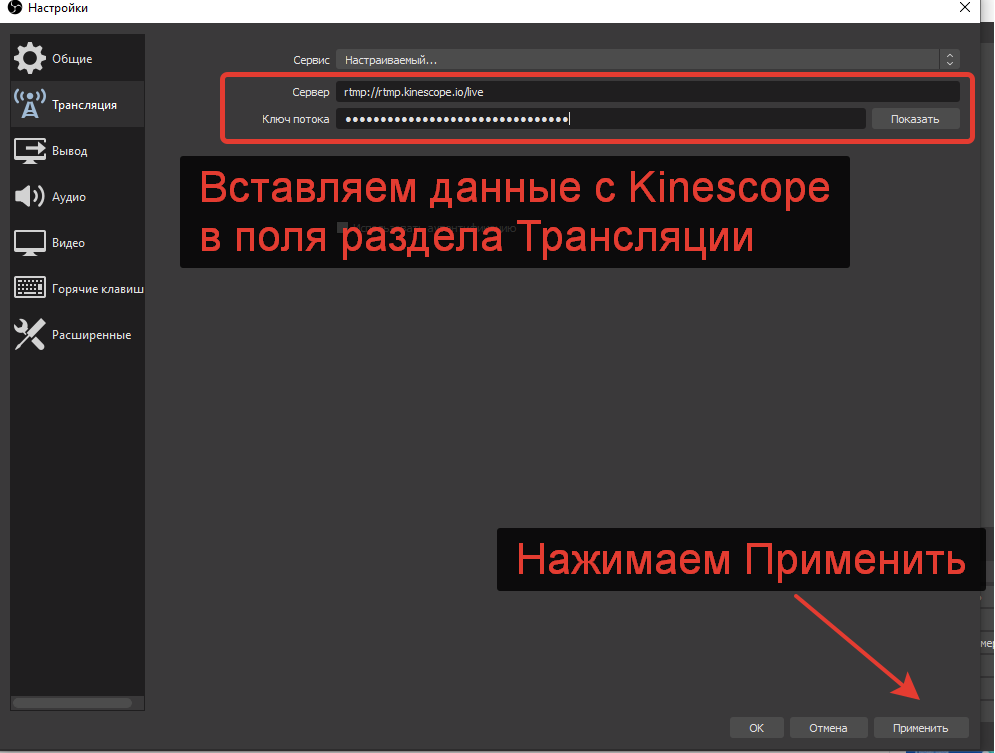
Task: Click the Ключ потока label
Action: pos(296,119)
